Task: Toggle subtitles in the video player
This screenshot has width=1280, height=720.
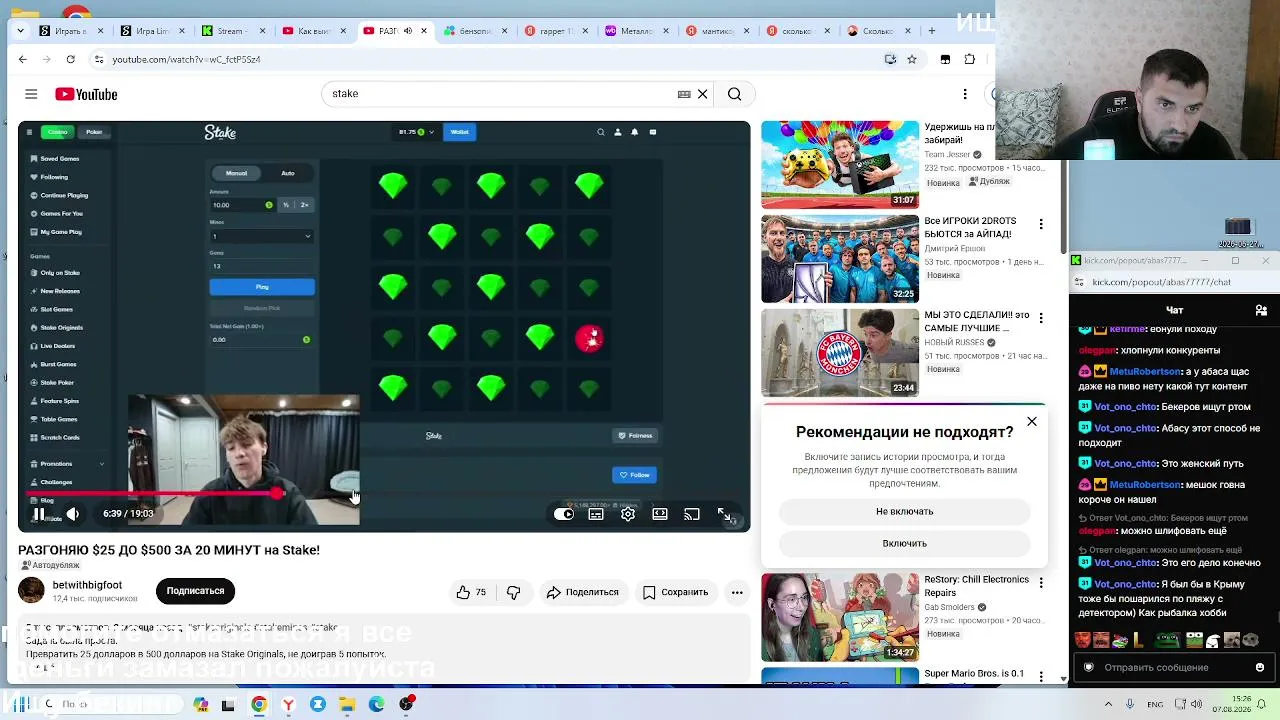Action: (x=596, y=514)
